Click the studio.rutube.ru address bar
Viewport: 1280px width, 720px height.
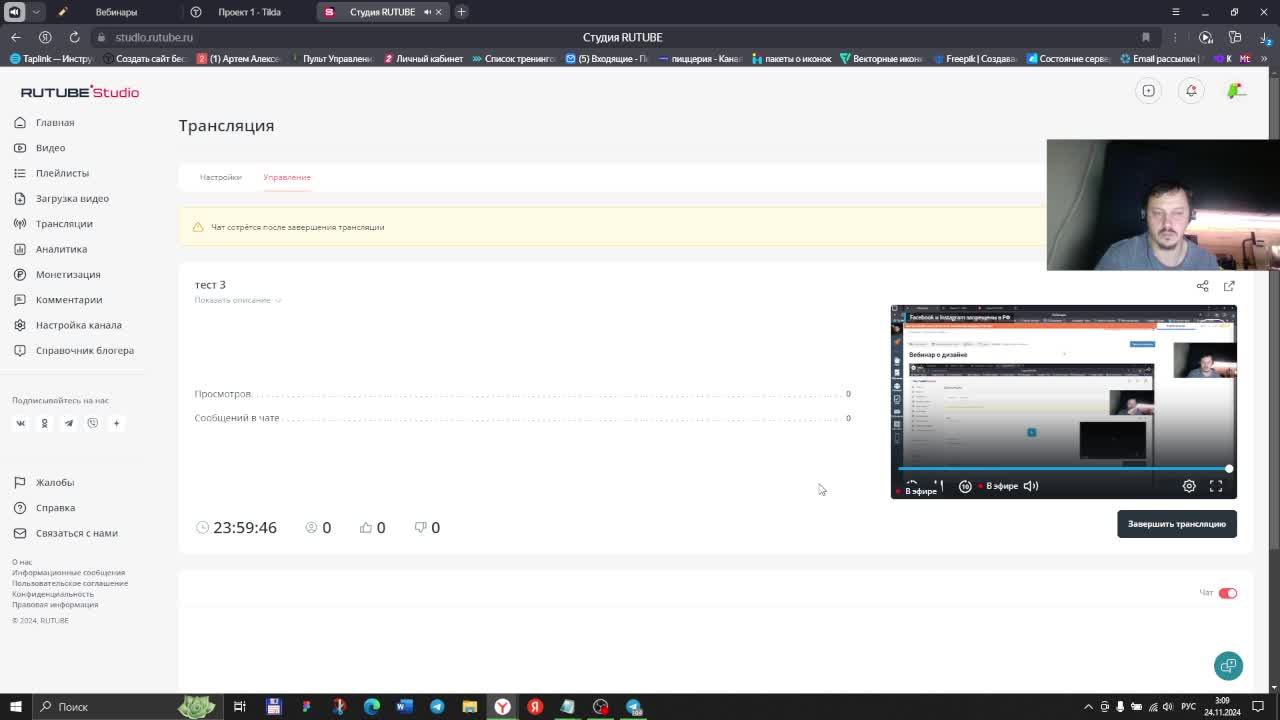tap(154, 37)
